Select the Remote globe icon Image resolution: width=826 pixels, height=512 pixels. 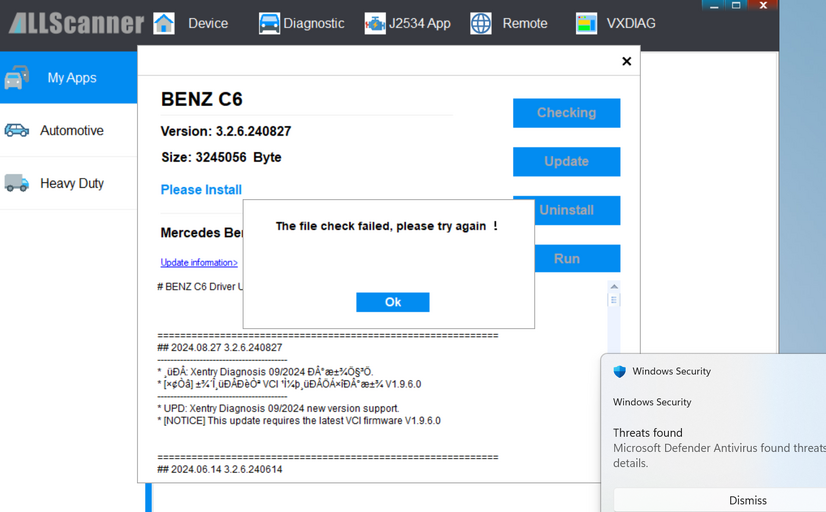481,24
